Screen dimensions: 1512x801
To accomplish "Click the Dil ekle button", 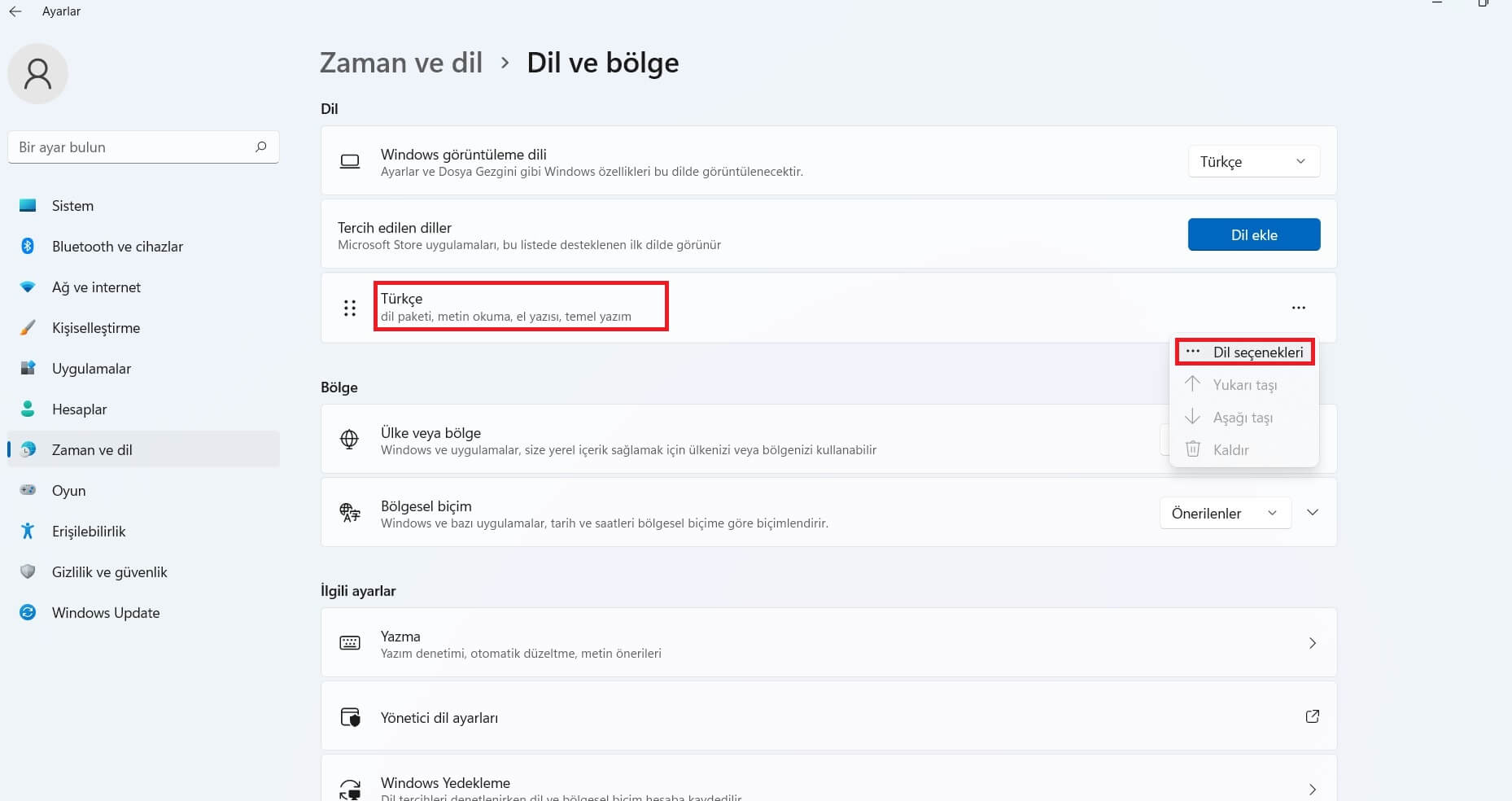I will (x=1254, y=234).
